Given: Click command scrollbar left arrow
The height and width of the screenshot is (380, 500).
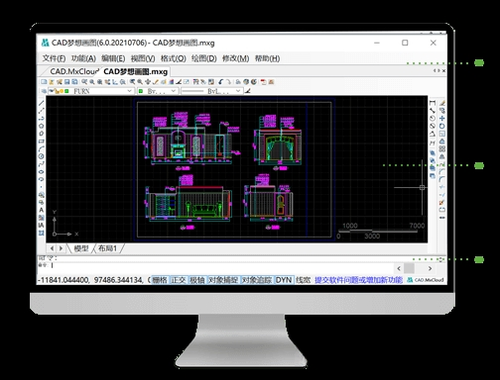Looking at the screenshot, I should point(399,268).
